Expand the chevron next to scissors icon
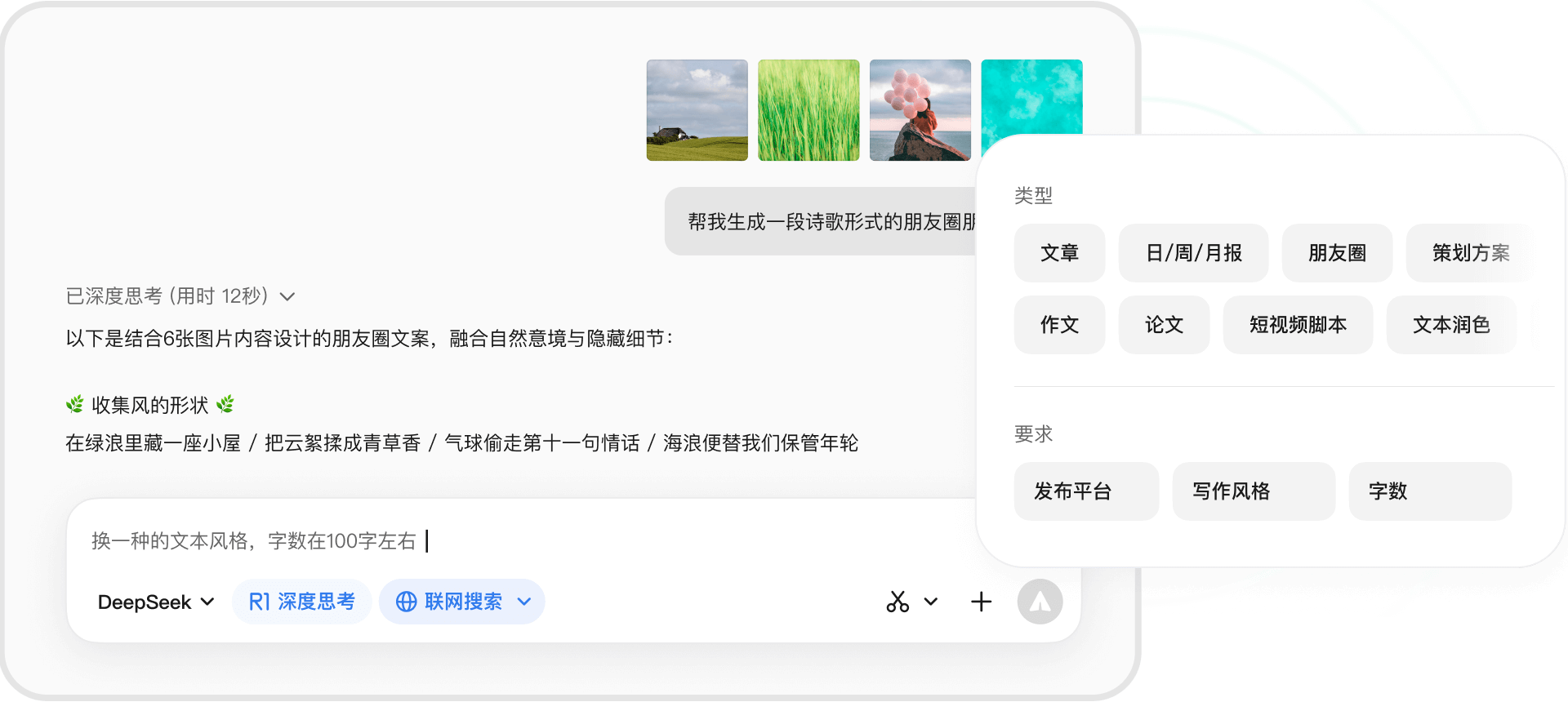Viewport: 1568px width, 702px height. (931, 602)
